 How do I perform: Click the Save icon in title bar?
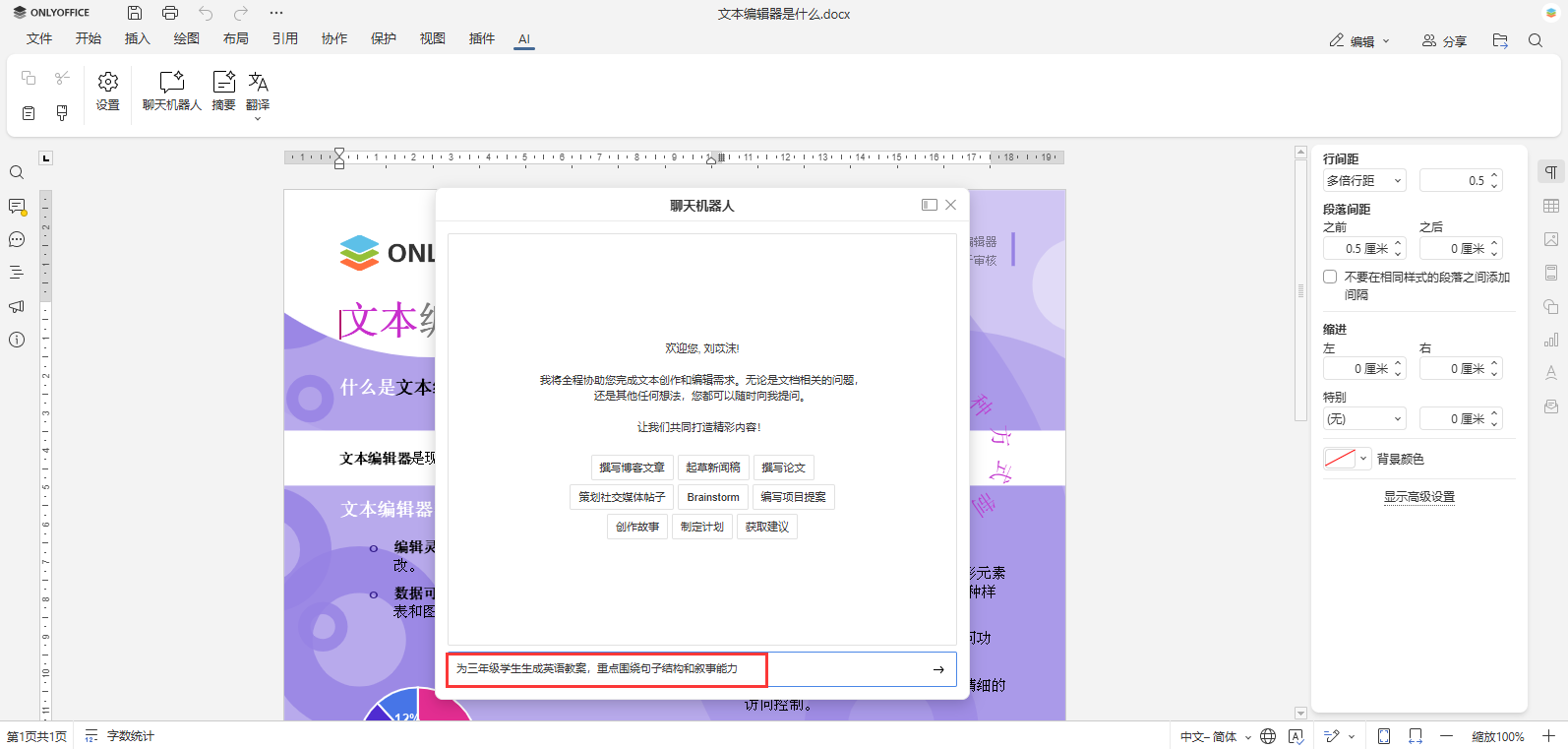[135, 13]
